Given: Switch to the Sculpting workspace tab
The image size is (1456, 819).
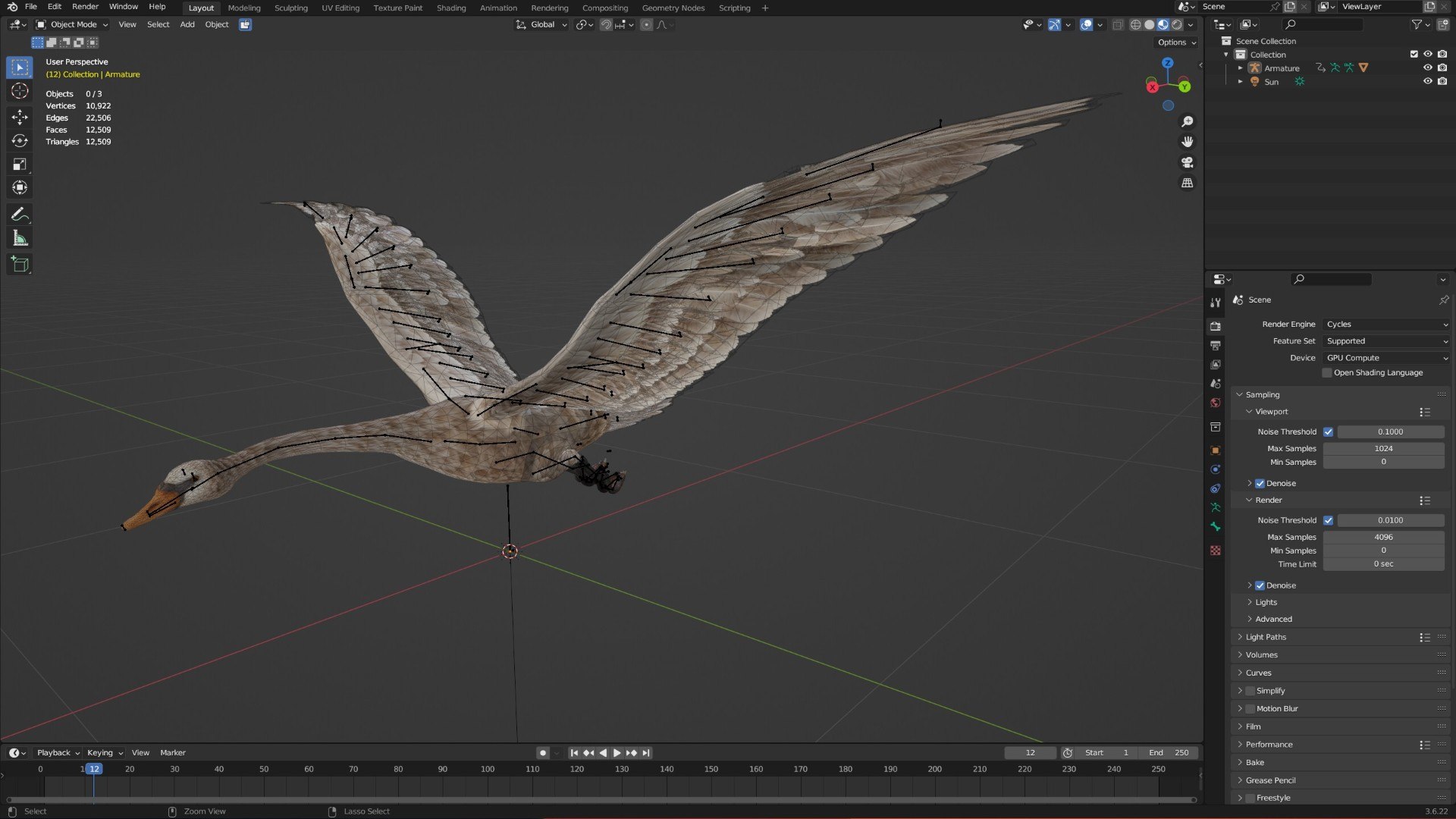Looking at the screenshot, I should pyautogui.click(x=290, y=8).
